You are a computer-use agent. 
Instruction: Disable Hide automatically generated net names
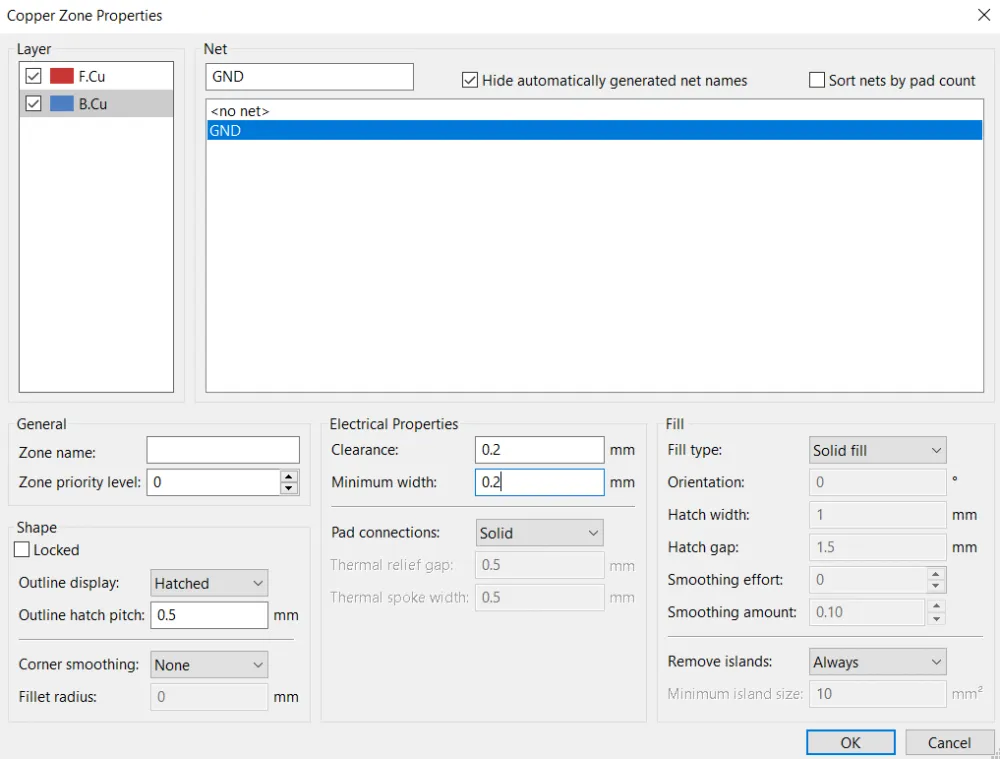pos(470,80)
